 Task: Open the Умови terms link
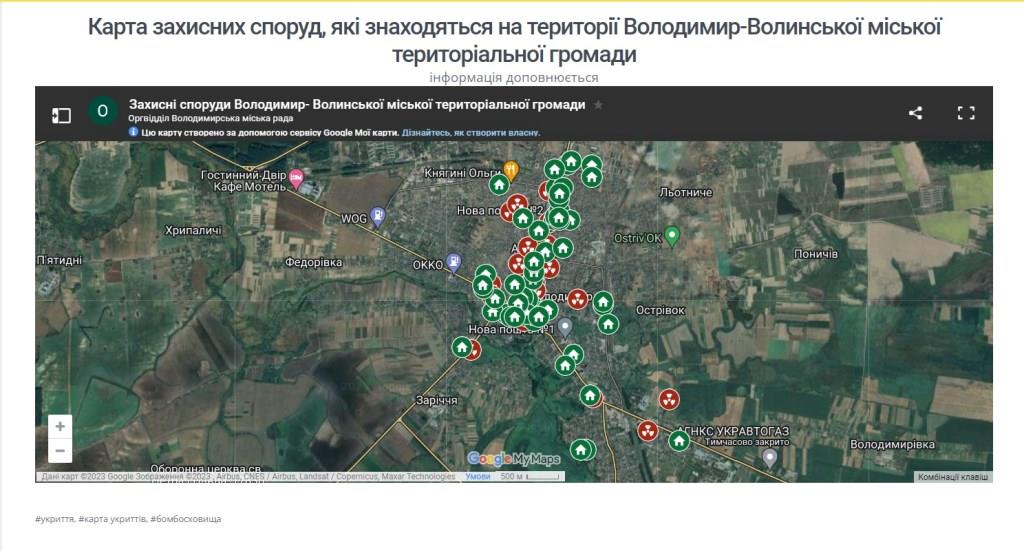[x=478, y=477]
